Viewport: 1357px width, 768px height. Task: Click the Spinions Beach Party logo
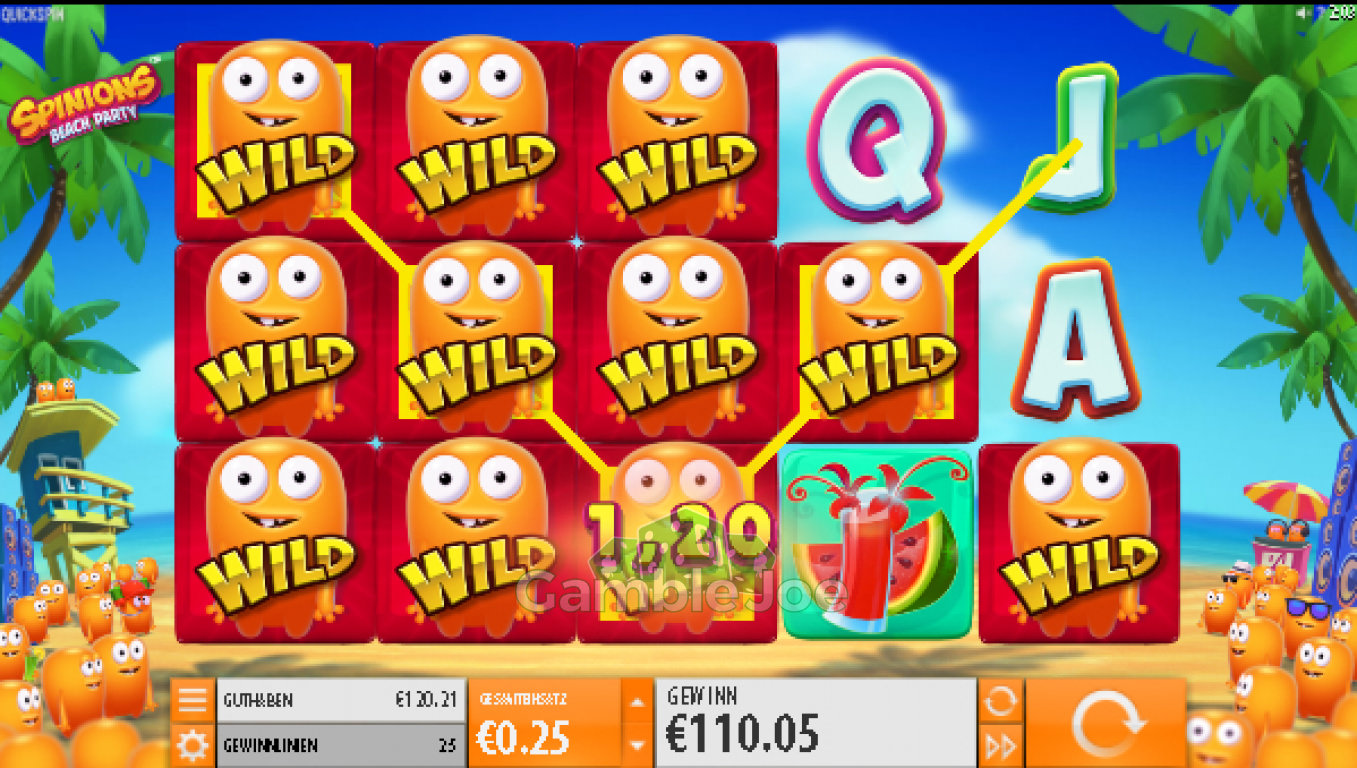coord(84,103)
